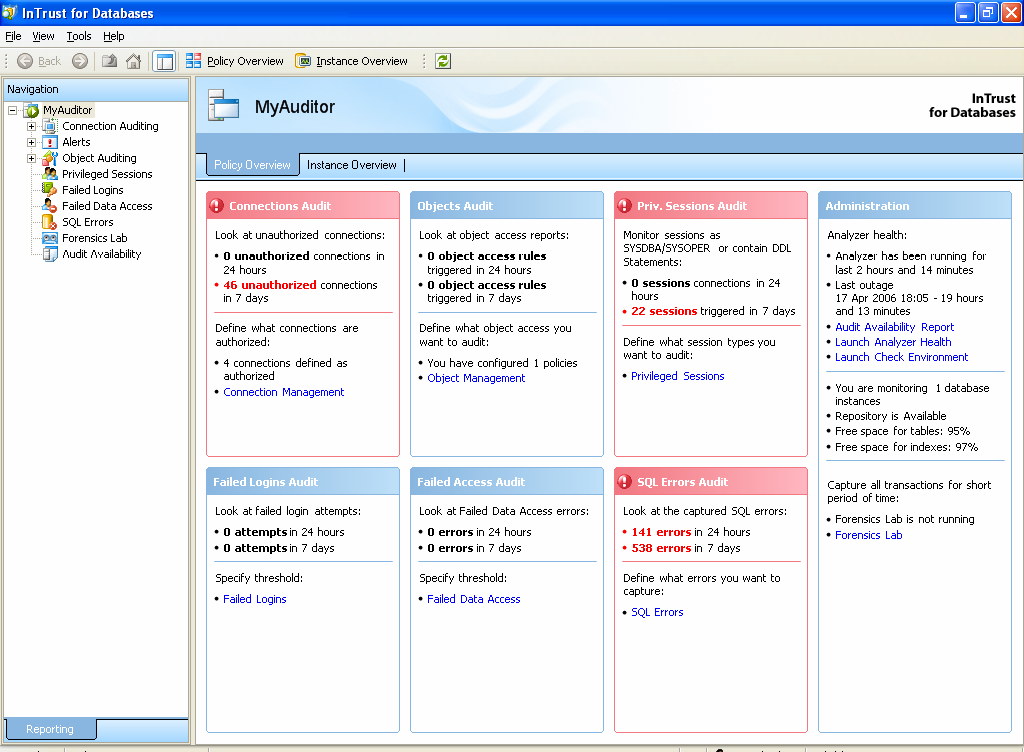Toggle the navigation pane toolbar icon
Image resolution: width=1024 pixels, height=752 pixels.
point(165,61)
